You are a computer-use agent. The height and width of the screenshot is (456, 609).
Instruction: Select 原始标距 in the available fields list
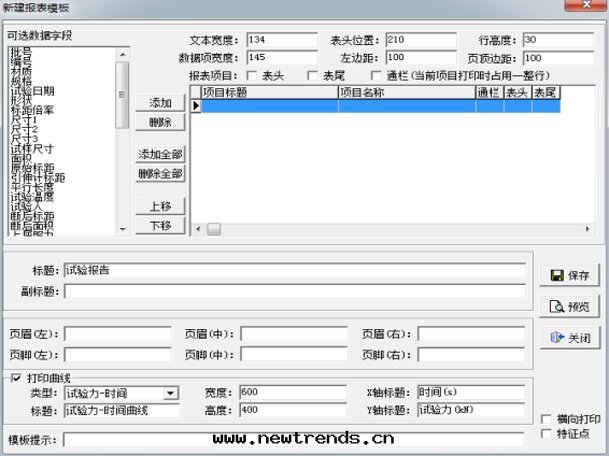[30, 167]
